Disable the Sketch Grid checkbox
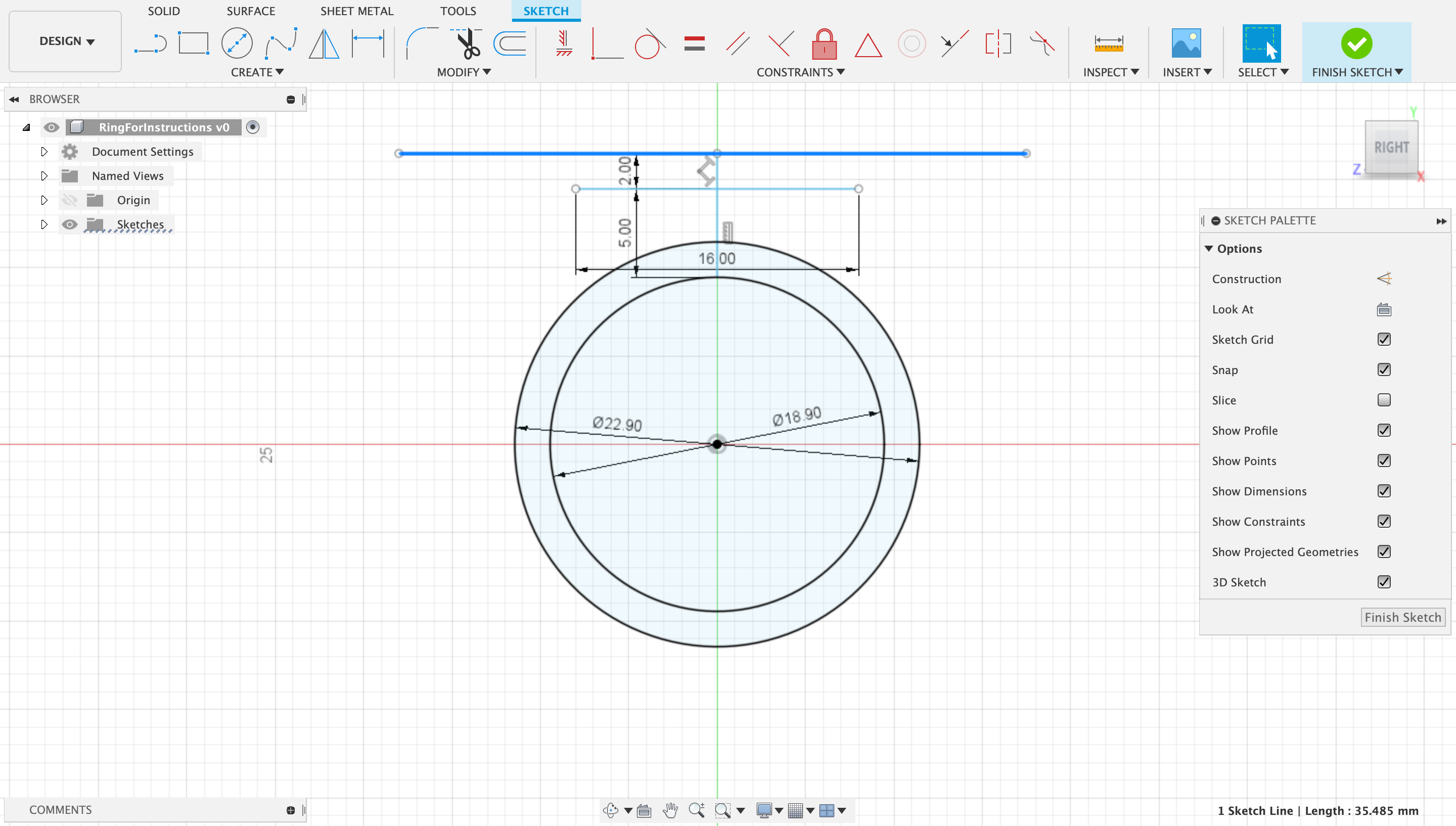Screen dimensions: 1456x826 (1383, 339)
